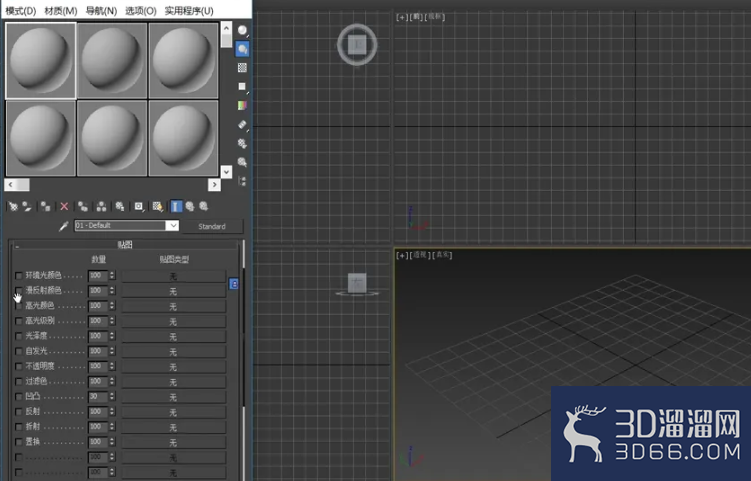Viewport: 751px width, 481px height.
Task: Open the 材质(M) menu
Action: pyautogui.click(x=61, y=11)
